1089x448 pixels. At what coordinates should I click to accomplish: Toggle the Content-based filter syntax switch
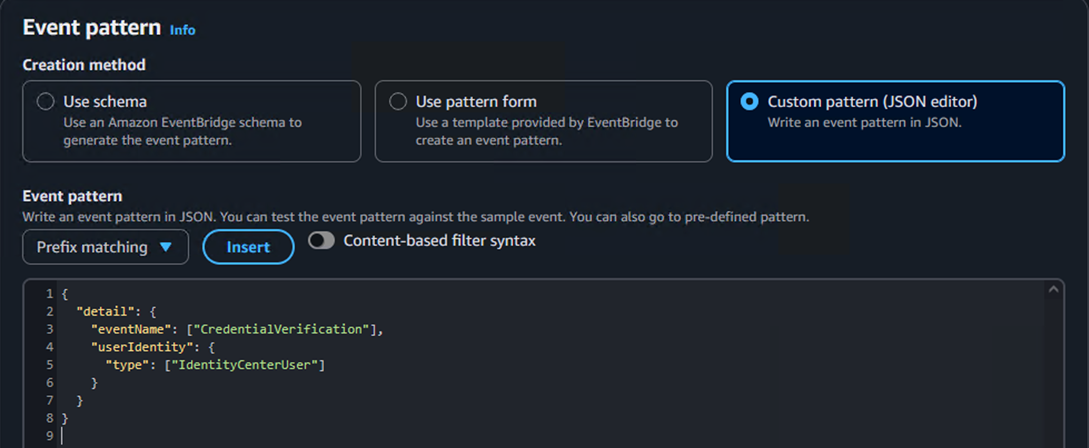click(321, 241)
